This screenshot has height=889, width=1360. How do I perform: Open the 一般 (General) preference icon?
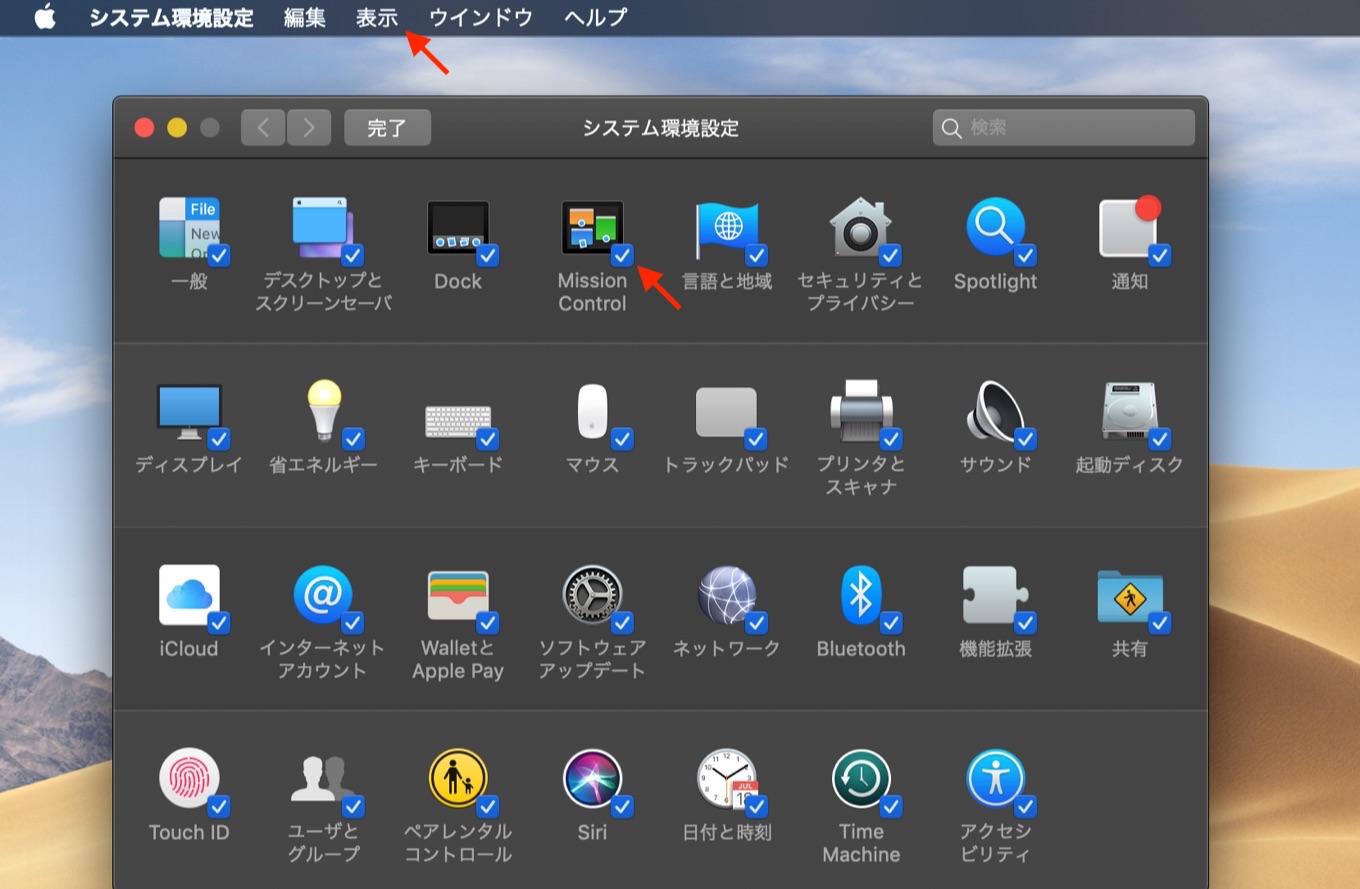click(x=189, y=227)
